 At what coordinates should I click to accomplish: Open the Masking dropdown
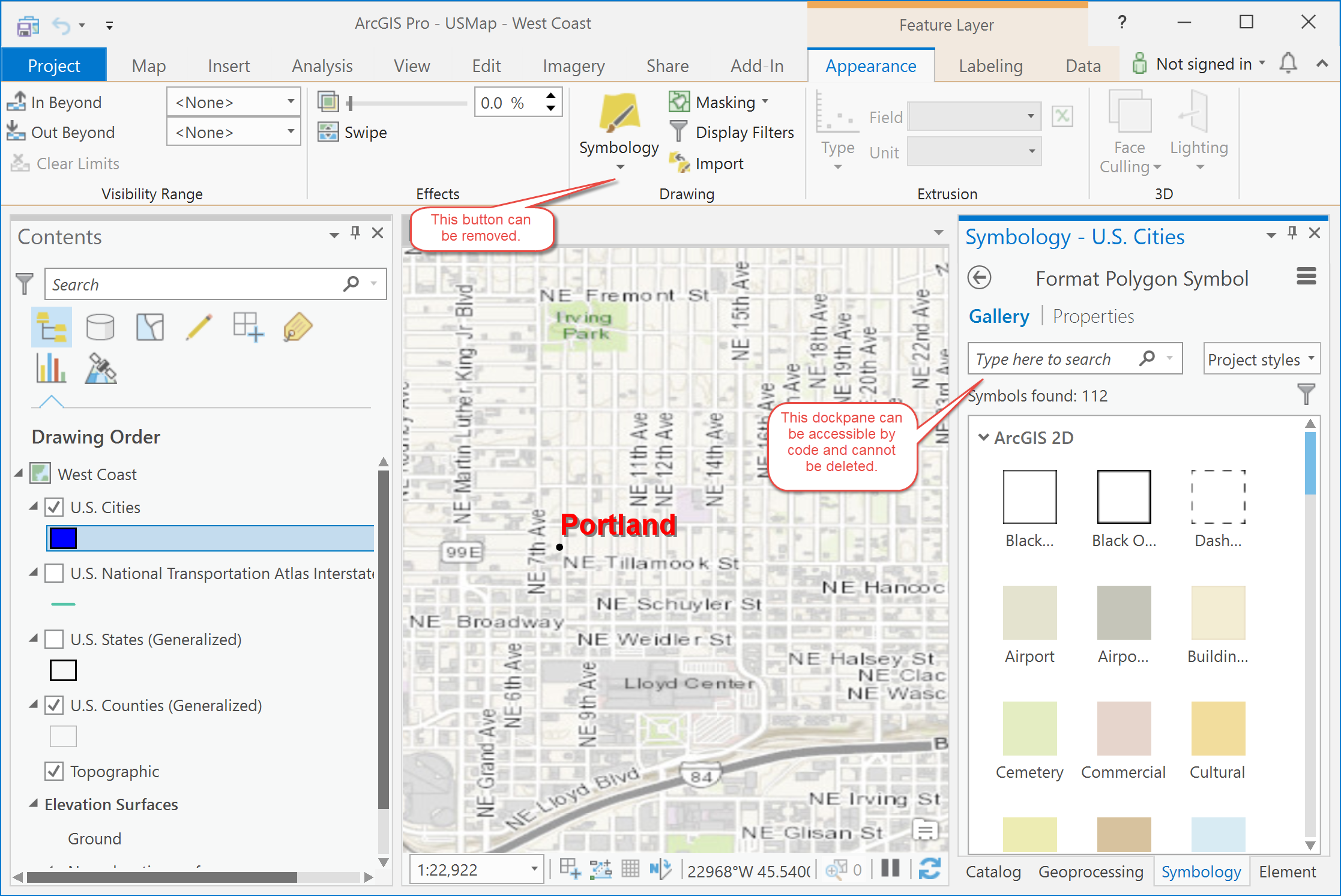coord(719,102)
